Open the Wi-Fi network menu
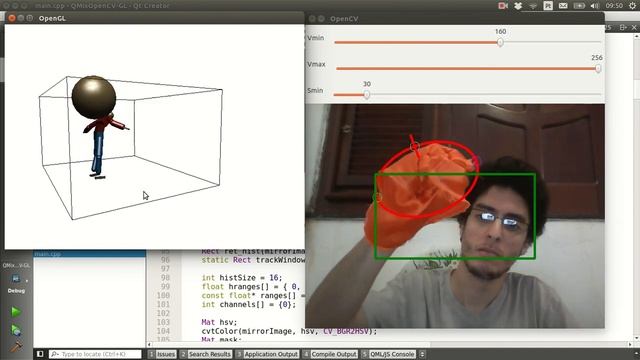The height and width of the screenshot is (360, 640). [533, 6]
